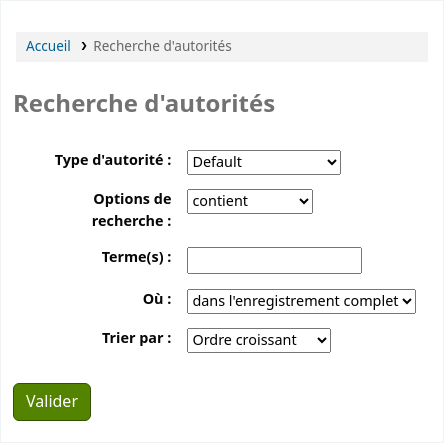This screenshot has height=443, width=444.
Task: Click the arrow on the Default select box
Action: (x=331, y=162)
